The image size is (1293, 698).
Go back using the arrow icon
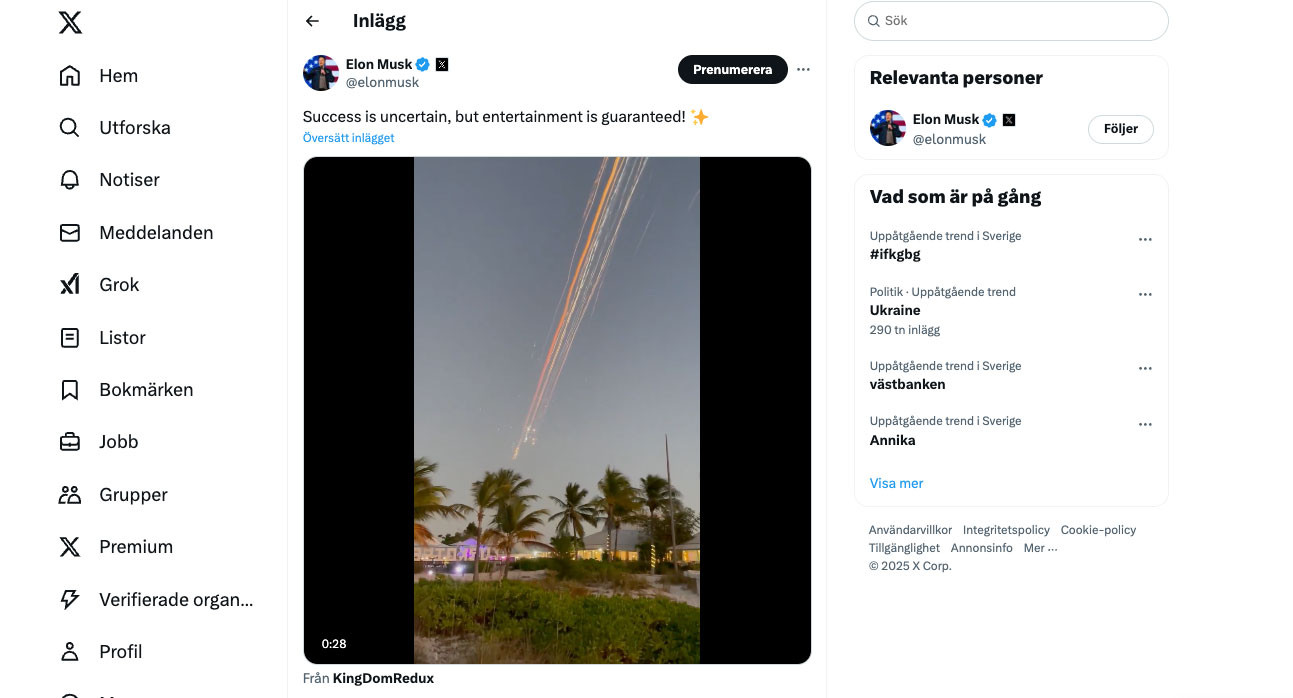coord(312,21)
